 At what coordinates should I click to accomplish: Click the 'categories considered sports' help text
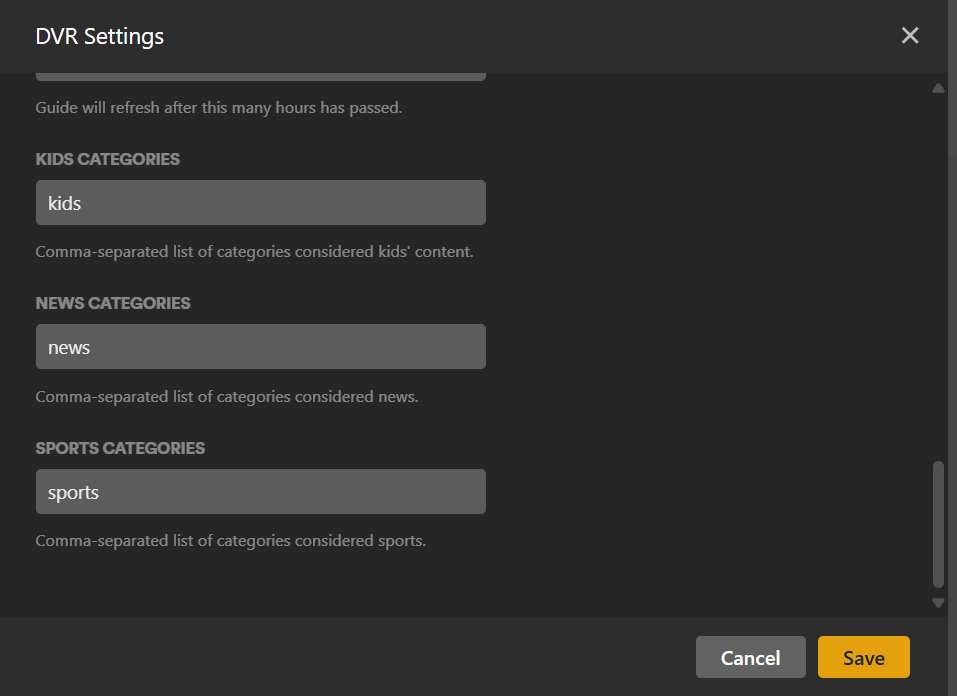point(231,541)
